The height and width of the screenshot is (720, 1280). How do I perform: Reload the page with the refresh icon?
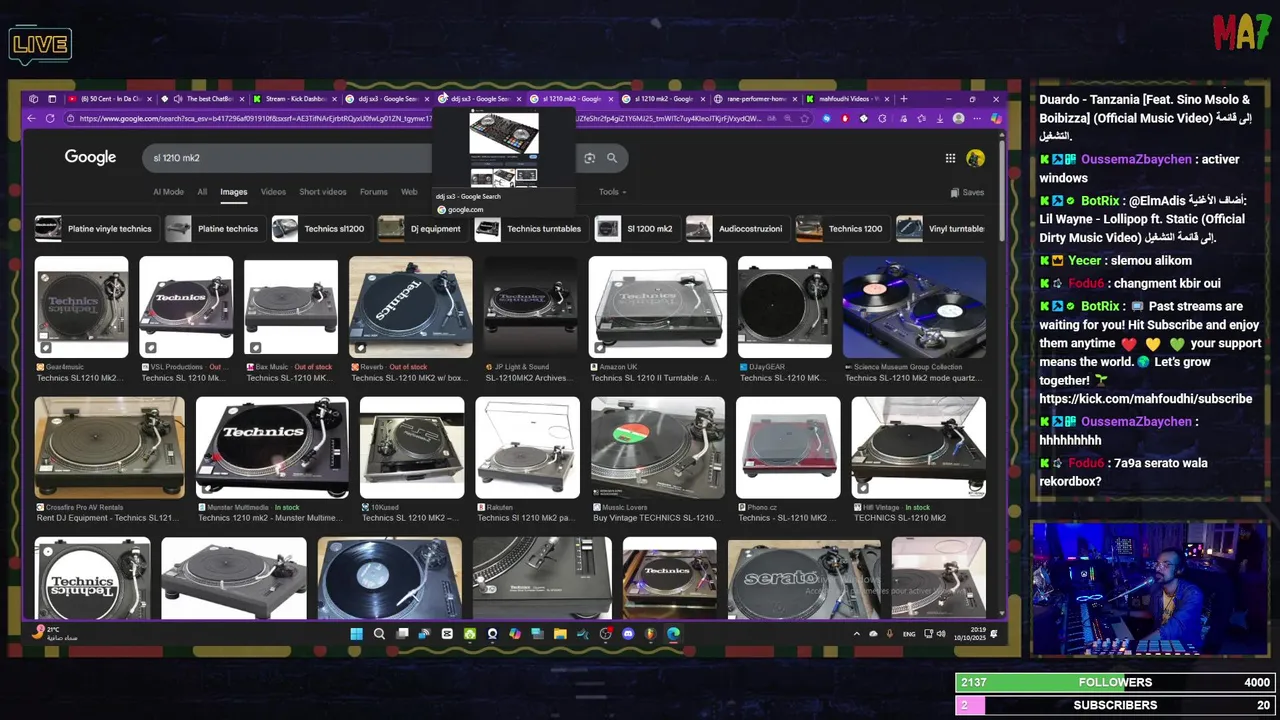pyautogui.click(x=50, y=118)
